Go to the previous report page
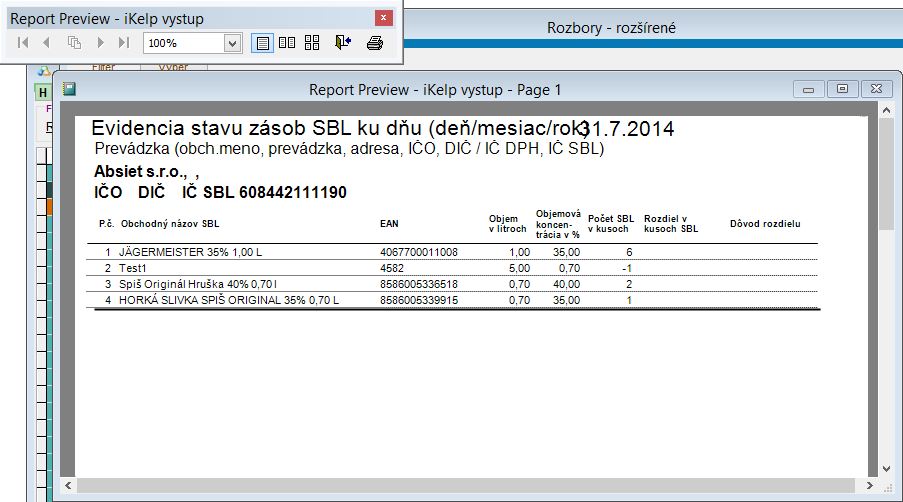This screenshot has height=502, width=903. (x=46, y=43)
